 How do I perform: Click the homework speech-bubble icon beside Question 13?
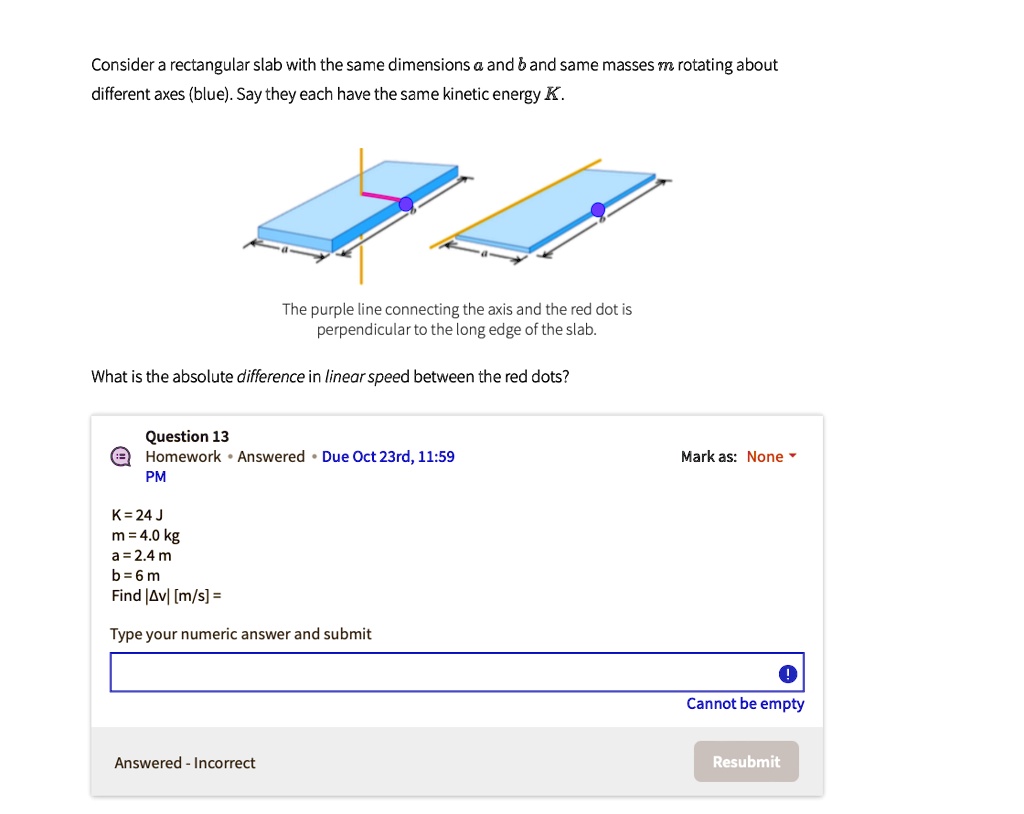tap(120, 456)
